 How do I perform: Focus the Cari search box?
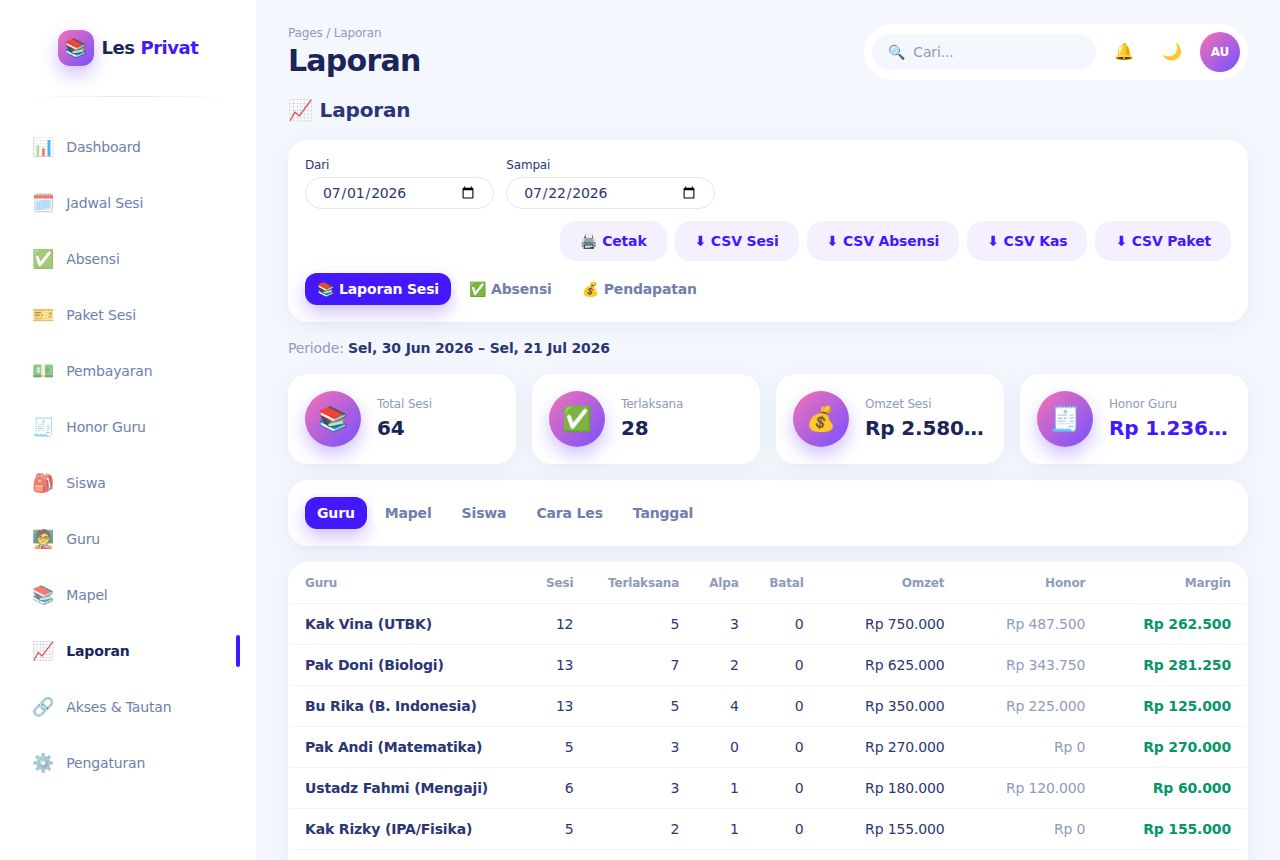tap(984, 52)
